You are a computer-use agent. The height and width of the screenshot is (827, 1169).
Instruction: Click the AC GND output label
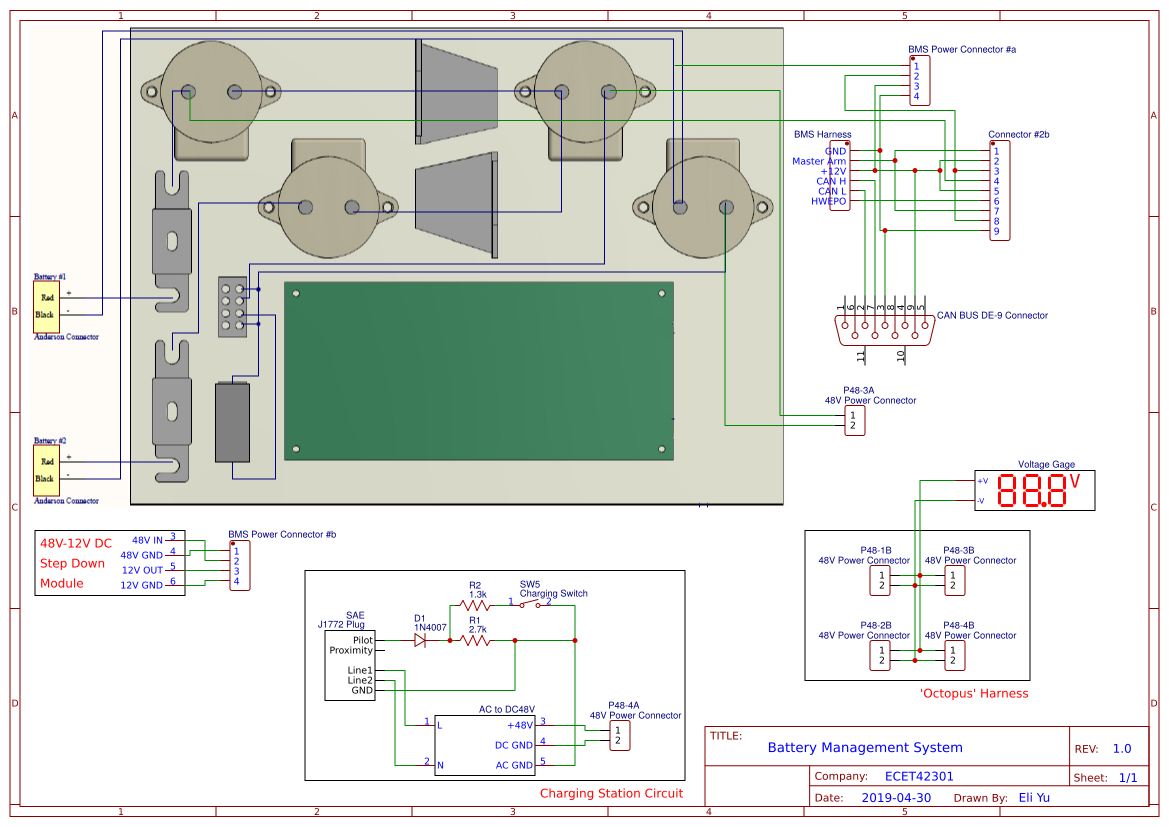click(x=514, y=766)
